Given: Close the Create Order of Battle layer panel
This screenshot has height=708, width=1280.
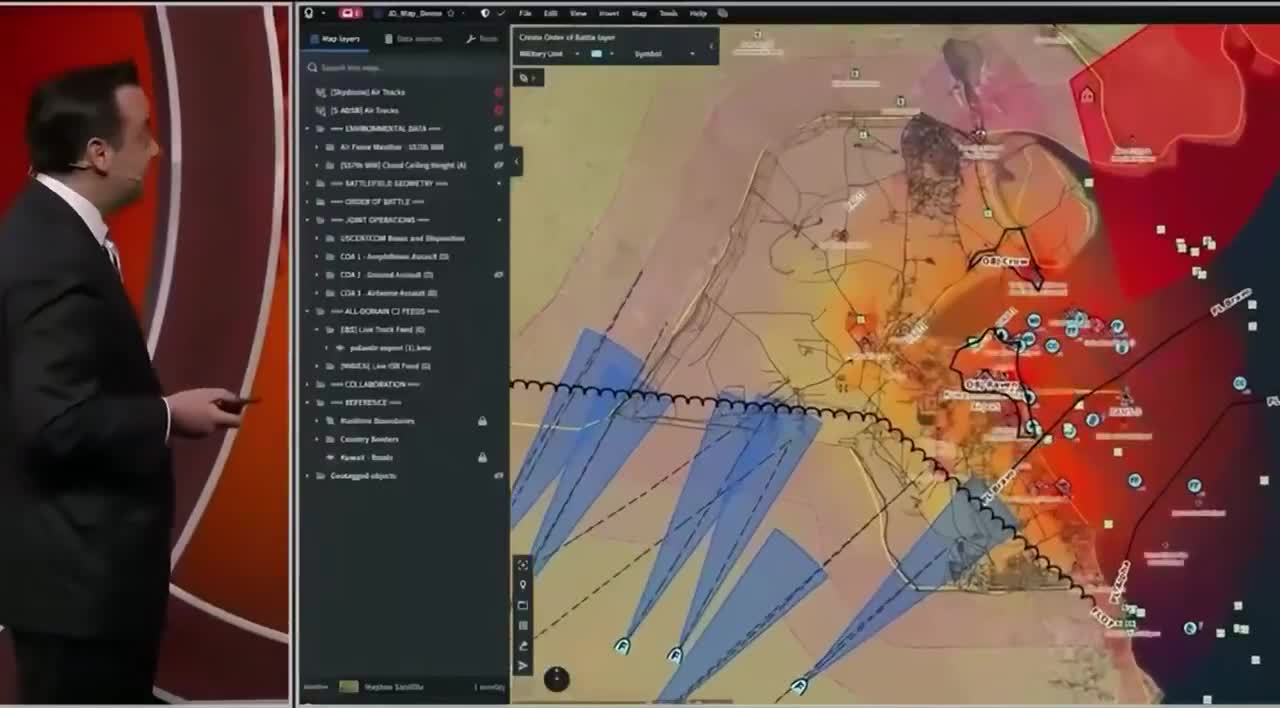Looking at the screenshot, I should point(711,45).
